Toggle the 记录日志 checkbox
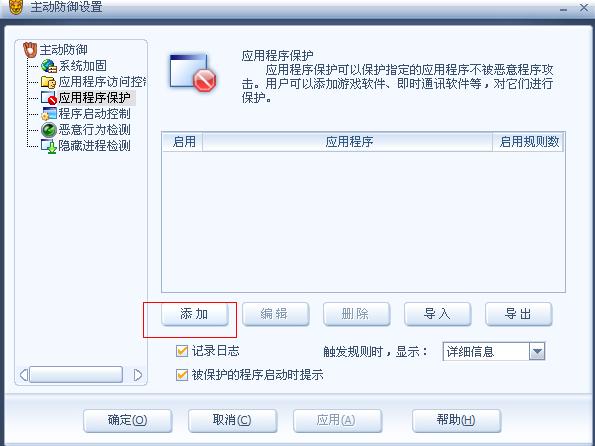Image resolution: width=595 pixels, height=446 pixels. pyautogui.click(x=182, y=351)
